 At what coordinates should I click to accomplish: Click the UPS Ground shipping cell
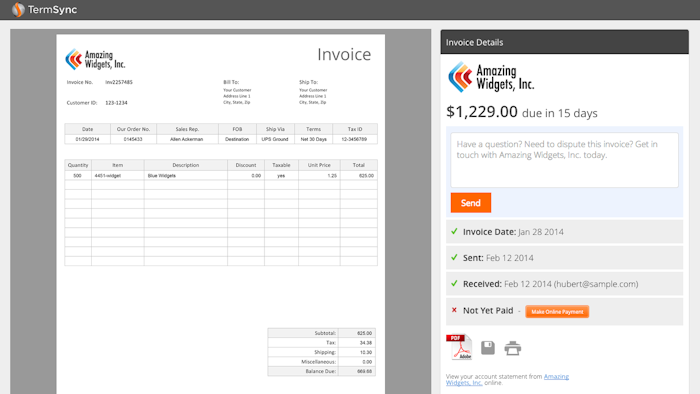point(275,139)
